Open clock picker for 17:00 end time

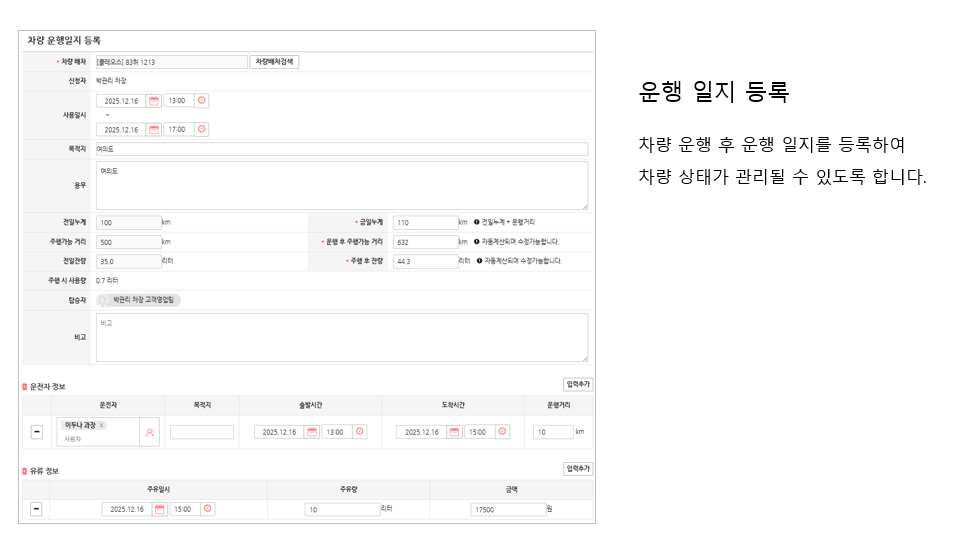pos(202,129)
